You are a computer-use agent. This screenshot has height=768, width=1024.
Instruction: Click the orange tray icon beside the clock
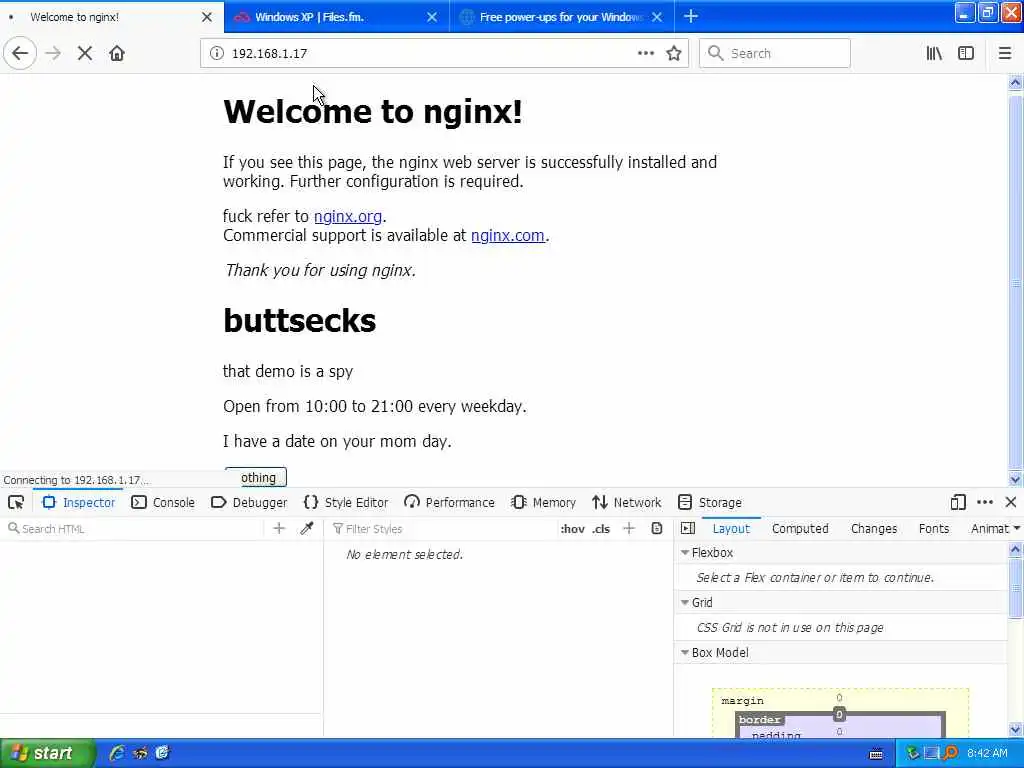coord(950,753)
